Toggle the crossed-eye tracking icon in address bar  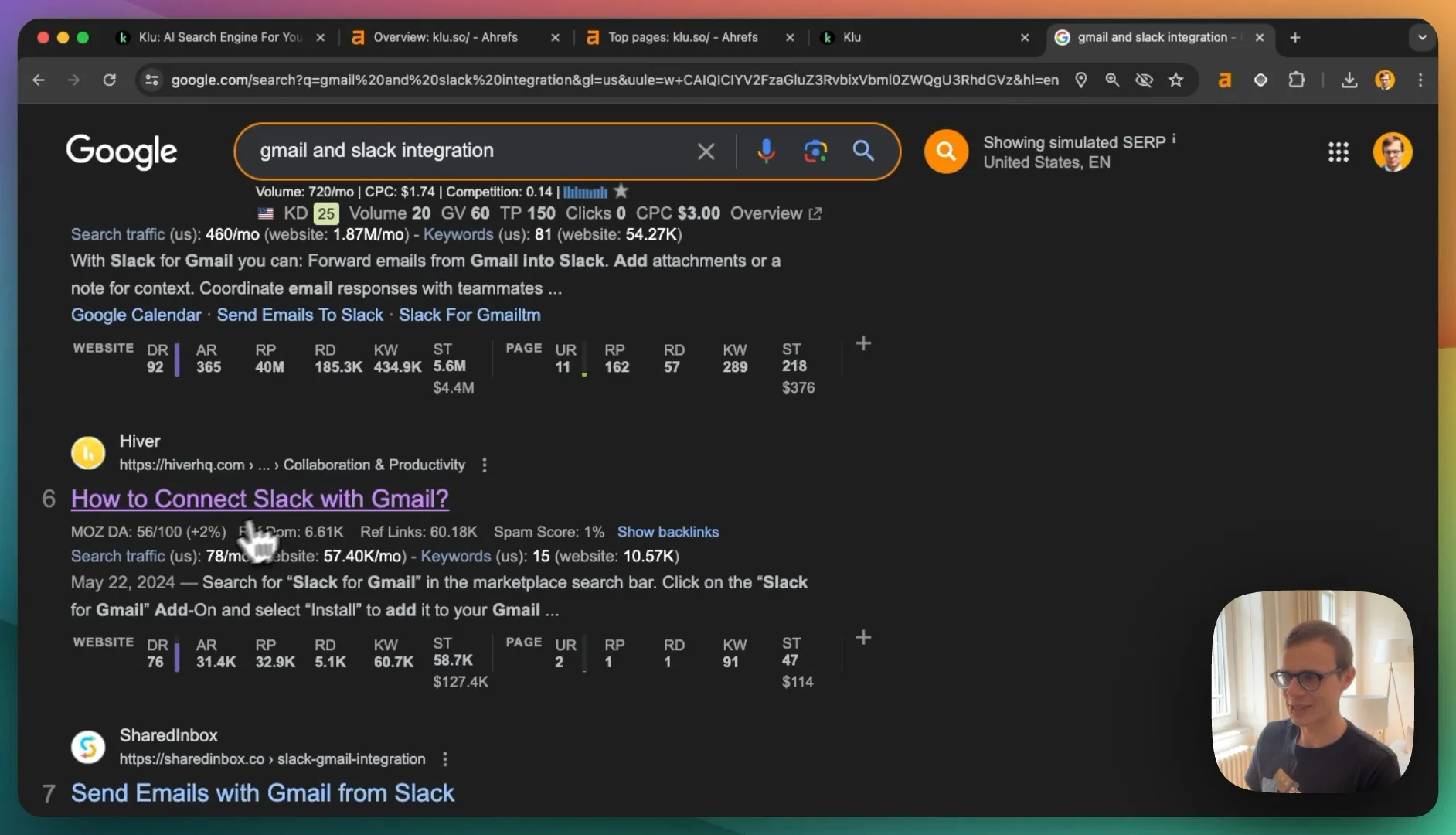pyautogui.click(x=1144, y=80)
